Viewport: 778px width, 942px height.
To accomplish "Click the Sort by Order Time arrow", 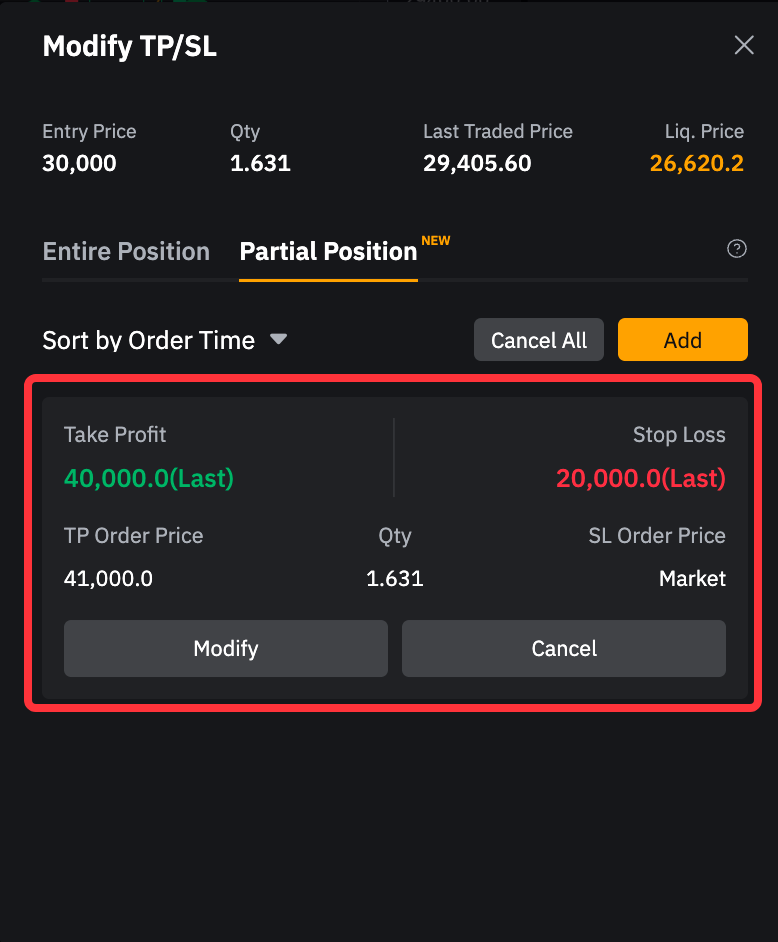I will click(279, 340).
